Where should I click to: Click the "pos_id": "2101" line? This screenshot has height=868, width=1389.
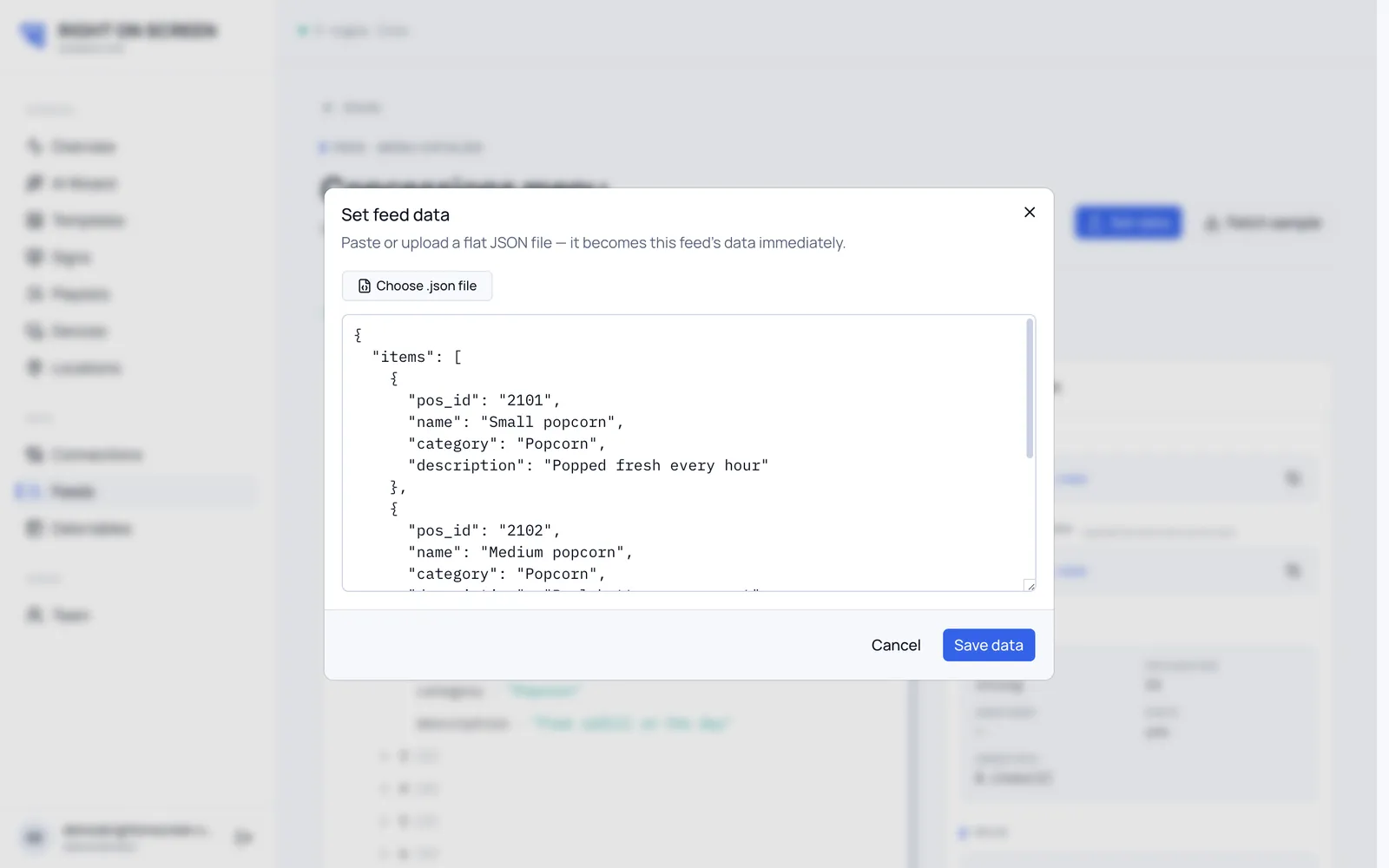(x=484, y=400)
